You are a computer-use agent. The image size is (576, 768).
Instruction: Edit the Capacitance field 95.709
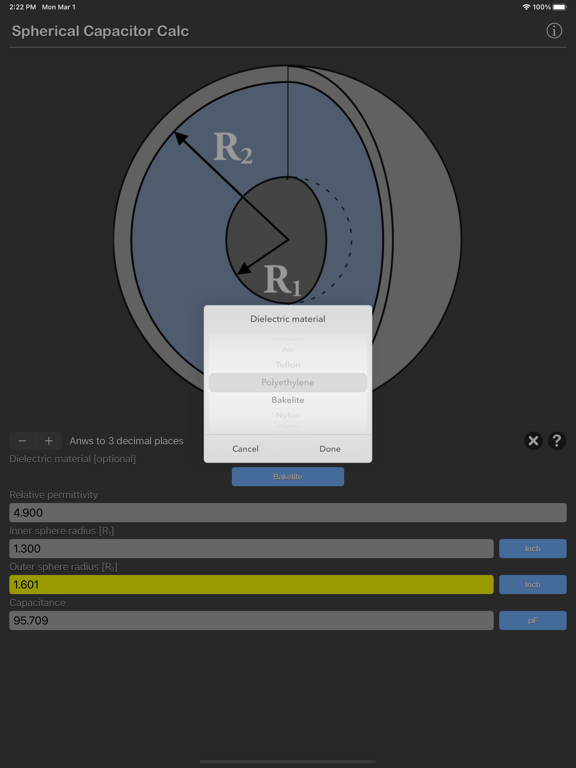(251, 621)
